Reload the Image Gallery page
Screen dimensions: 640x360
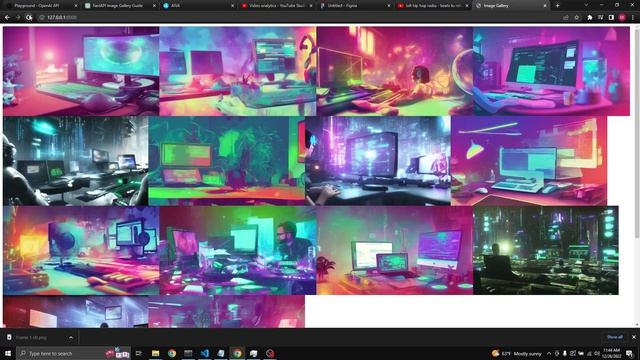pos(29,18)
